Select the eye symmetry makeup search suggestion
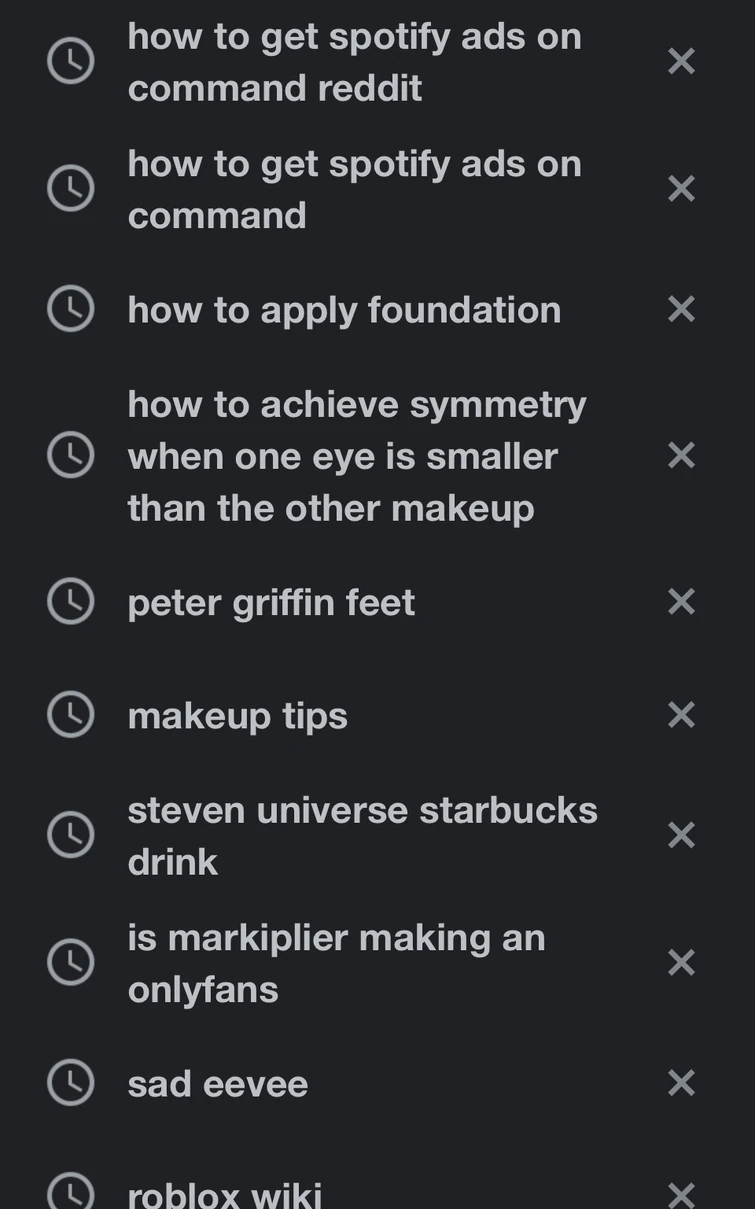Viewport: 755px width, 1209px height. (x=356, y=456)
